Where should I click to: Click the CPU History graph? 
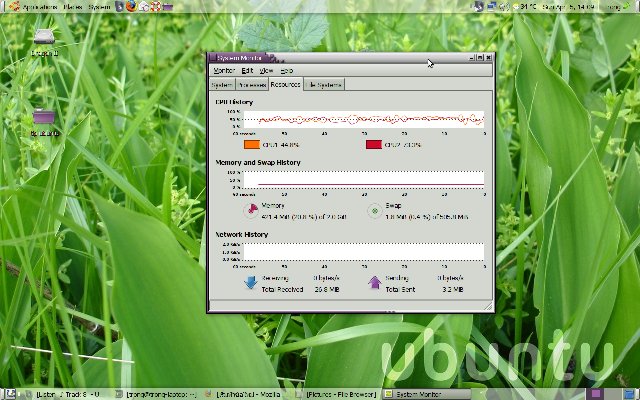click(364, 120)
